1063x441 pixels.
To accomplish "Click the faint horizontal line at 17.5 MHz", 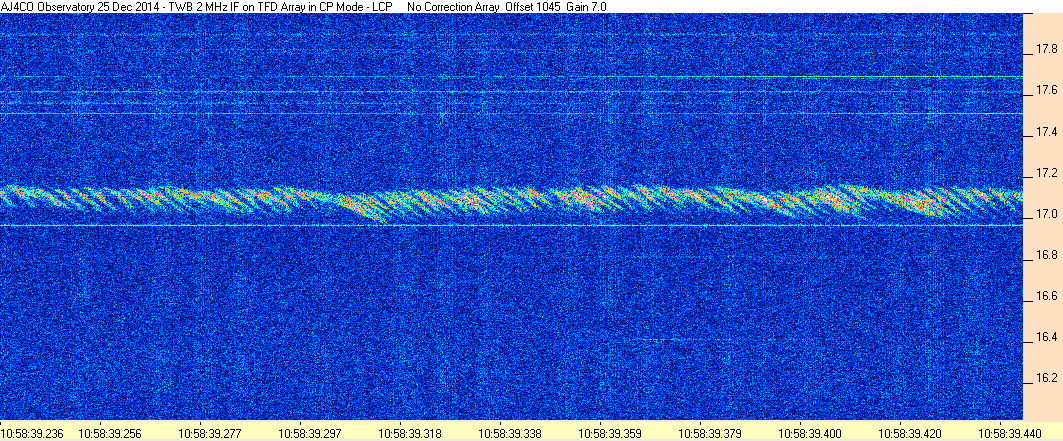I will pos(511,113).
